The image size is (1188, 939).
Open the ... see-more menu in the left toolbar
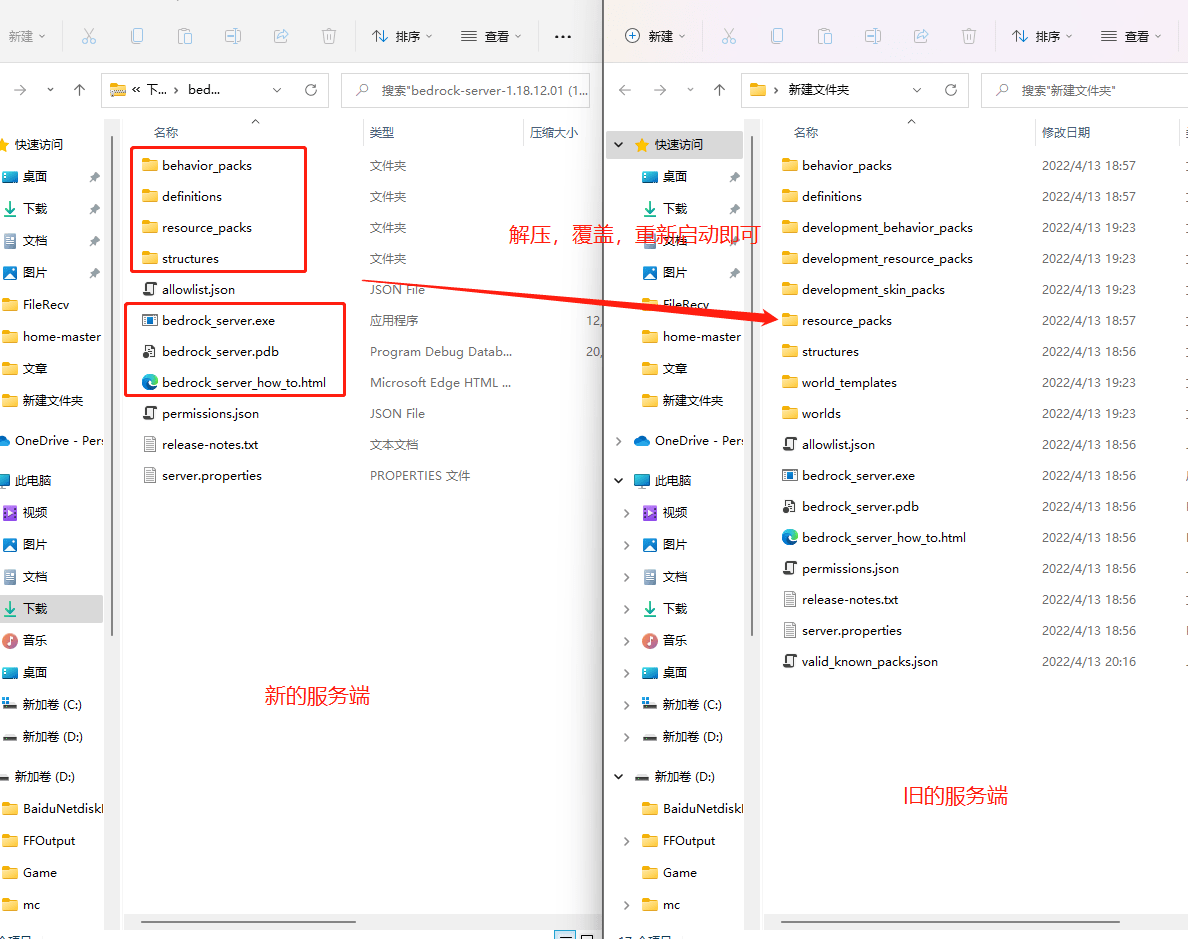pos(563,36)
